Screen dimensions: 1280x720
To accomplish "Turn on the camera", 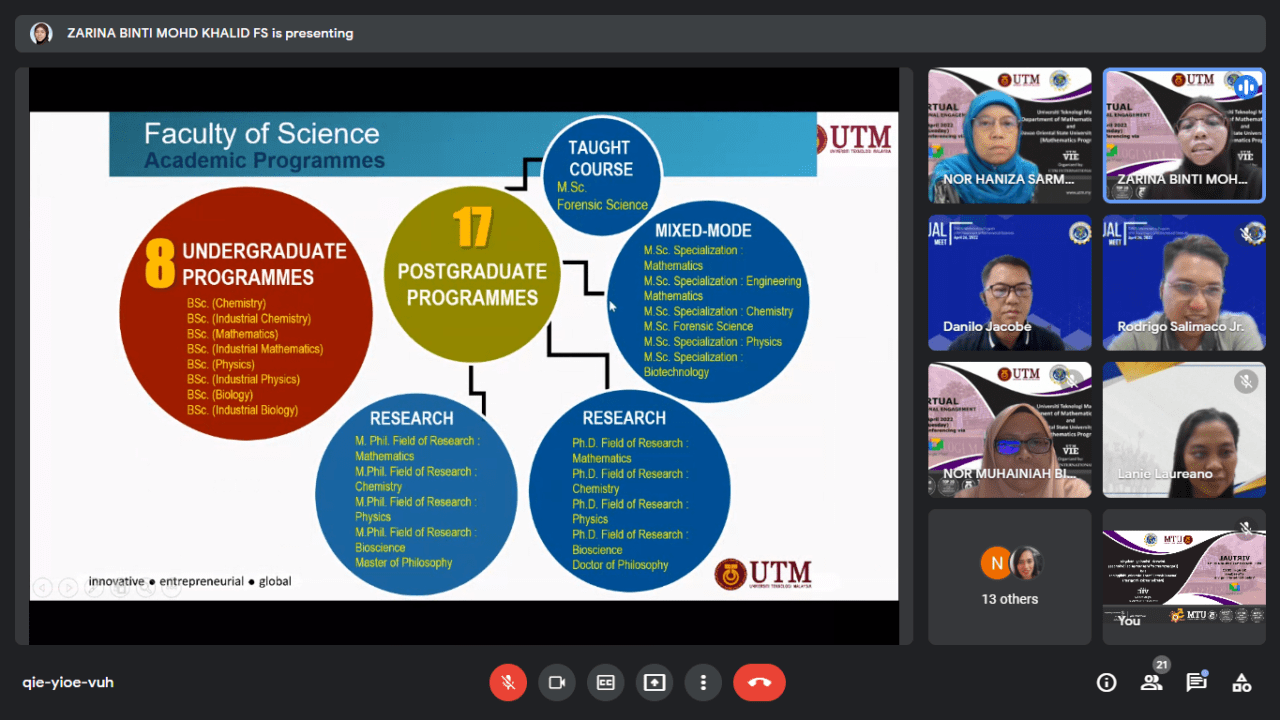I will [x=557, y=682].
